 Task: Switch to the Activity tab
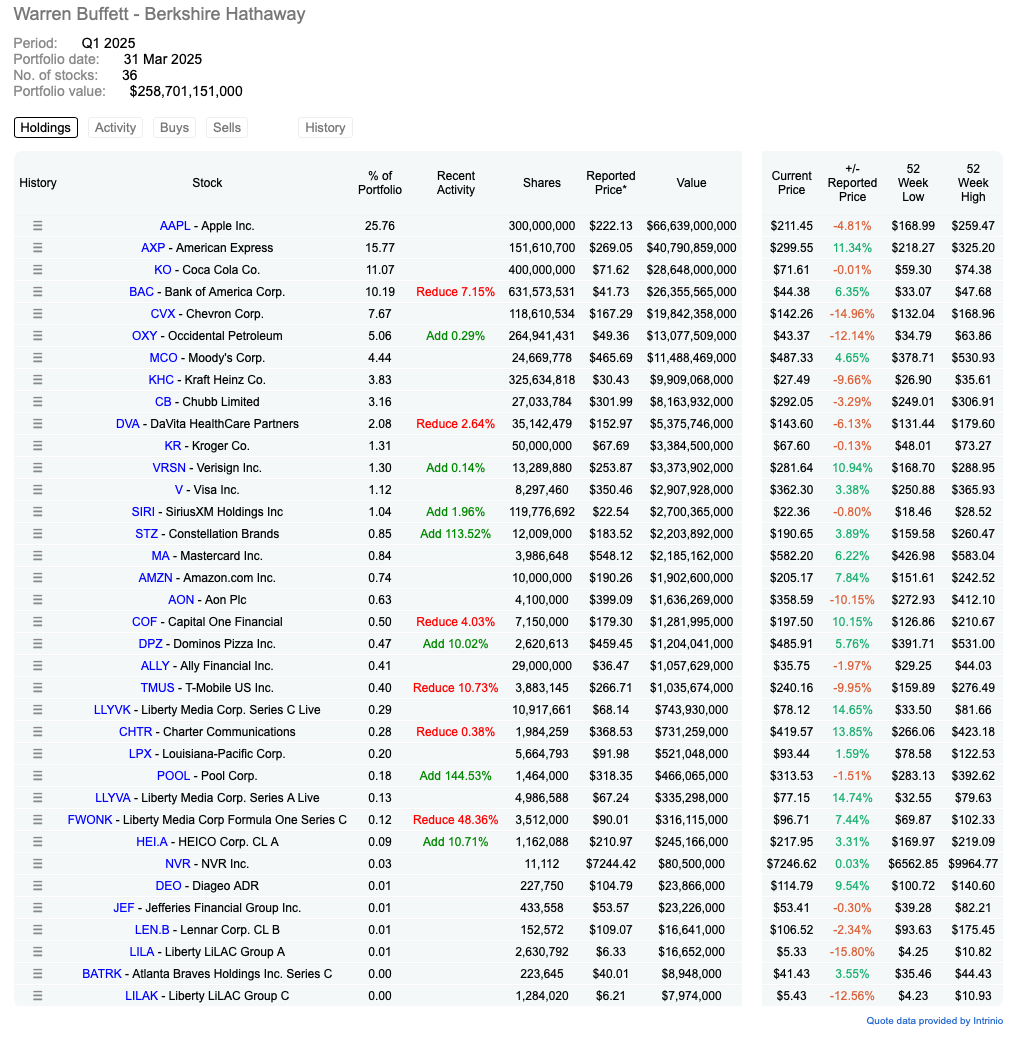[x=115, y=127]
